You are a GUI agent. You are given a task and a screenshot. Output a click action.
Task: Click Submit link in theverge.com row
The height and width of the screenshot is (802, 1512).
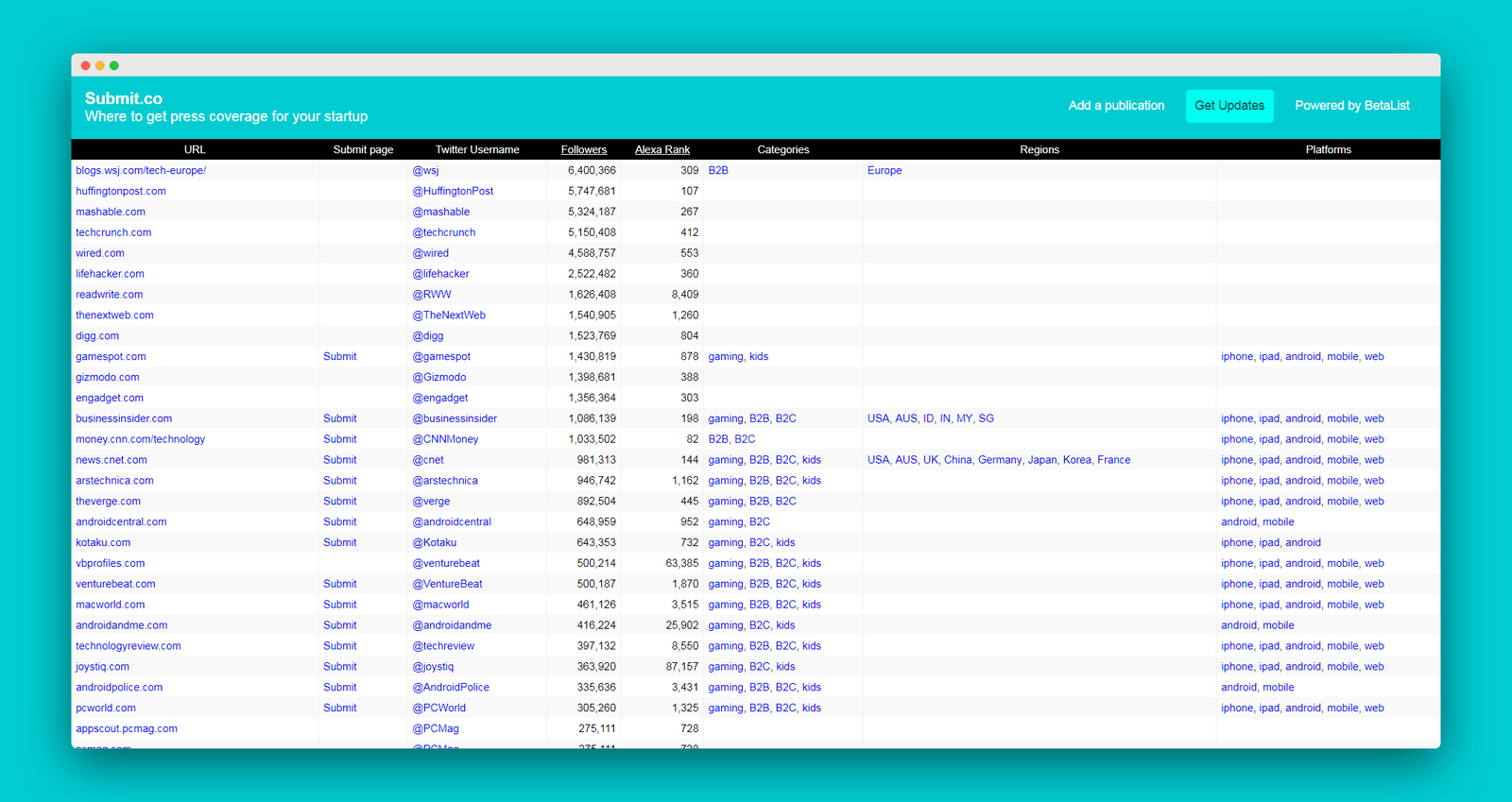click(340, 502)
